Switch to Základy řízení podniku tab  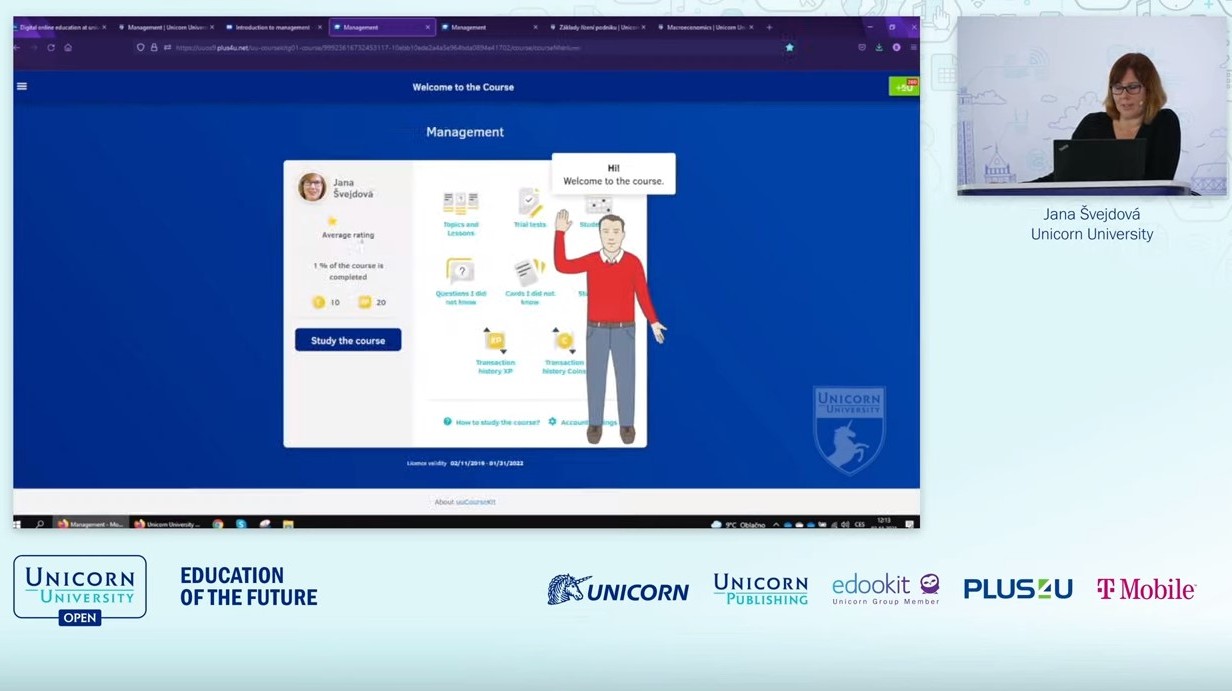pyautogui.click(x=598, y=27)
